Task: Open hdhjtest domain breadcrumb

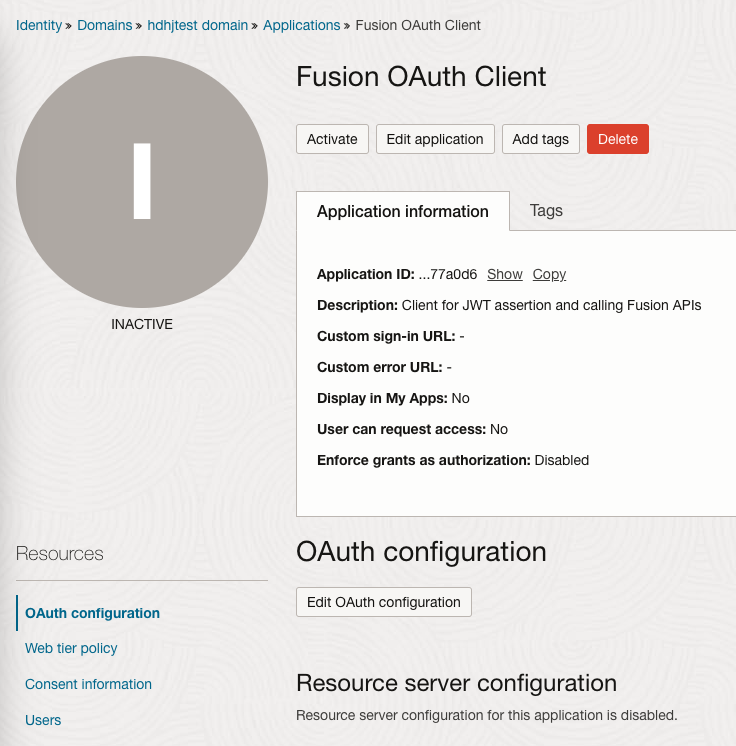Action: 197,25
